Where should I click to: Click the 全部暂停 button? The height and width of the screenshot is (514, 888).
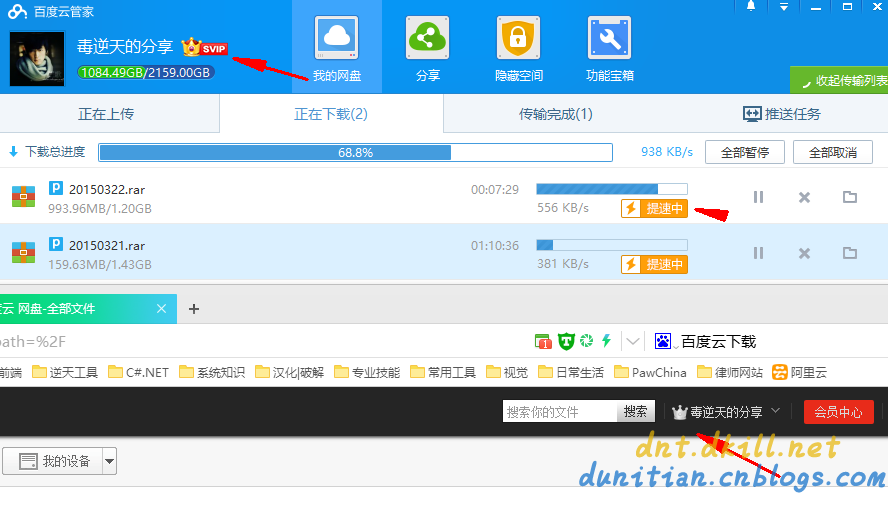point(745,152)
